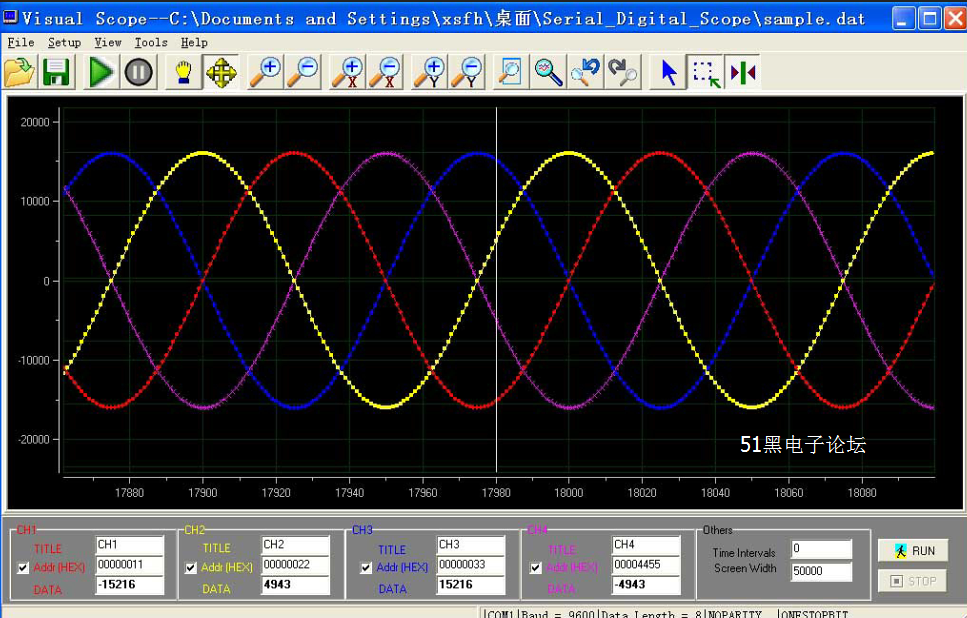Edit the CH1 title field
Screen dimensions: 967x618
(130, 545)
